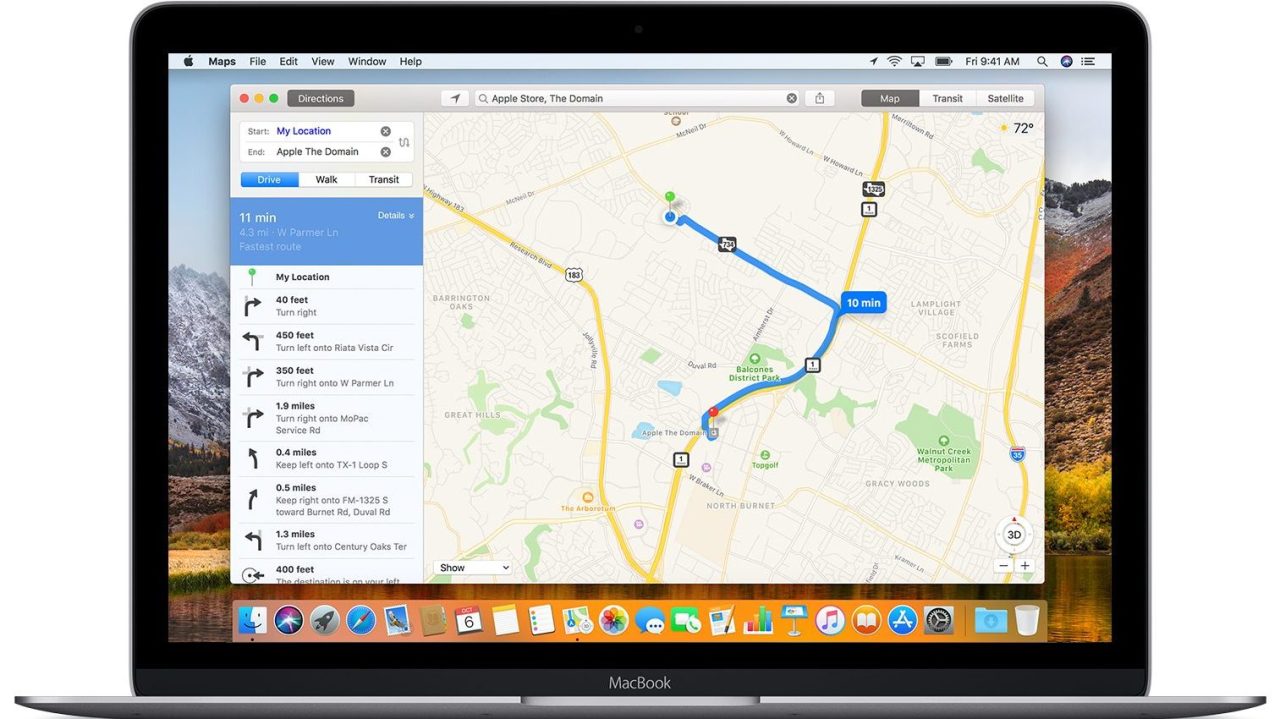Open the Show dropdown on map

click(x=475, y=568)
